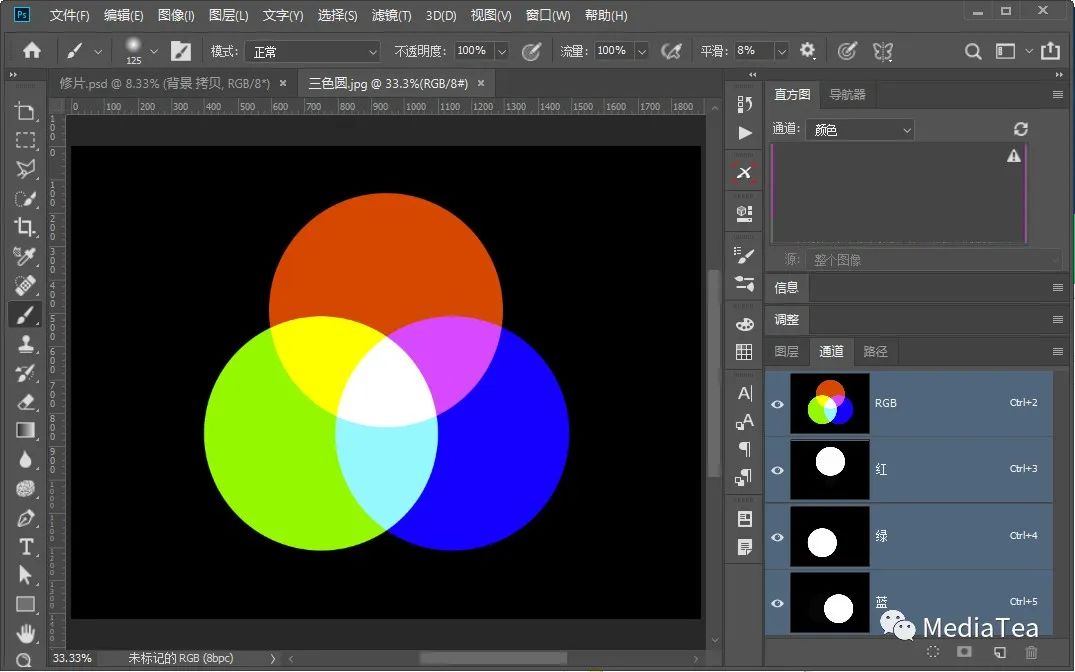Screen dimensions: 1075x672
Task: Toggle airbrush build-up effects
Action: point(671,51)
